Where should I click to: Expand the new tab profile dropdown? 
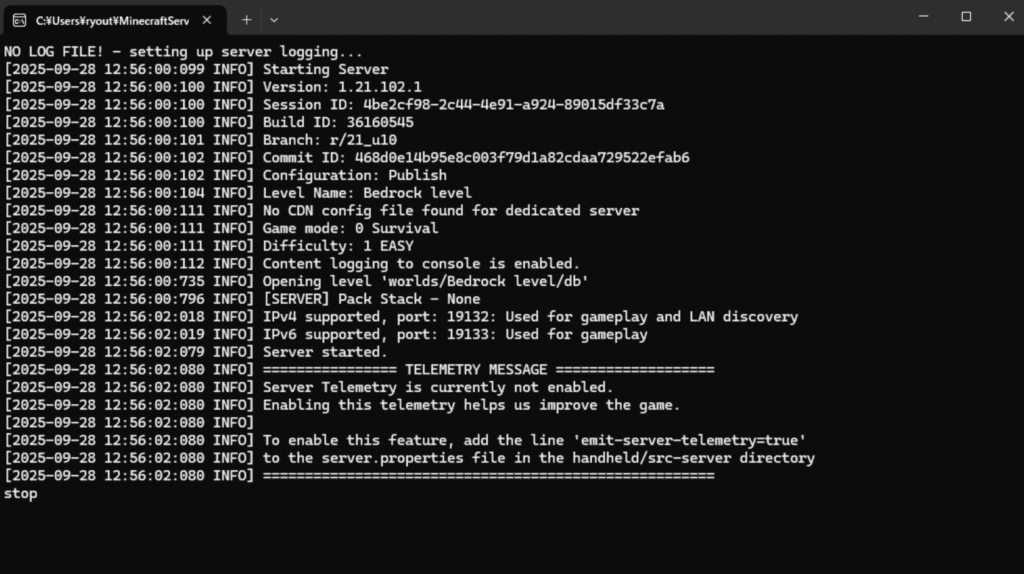pyautogui.click(x=274, y=19)
